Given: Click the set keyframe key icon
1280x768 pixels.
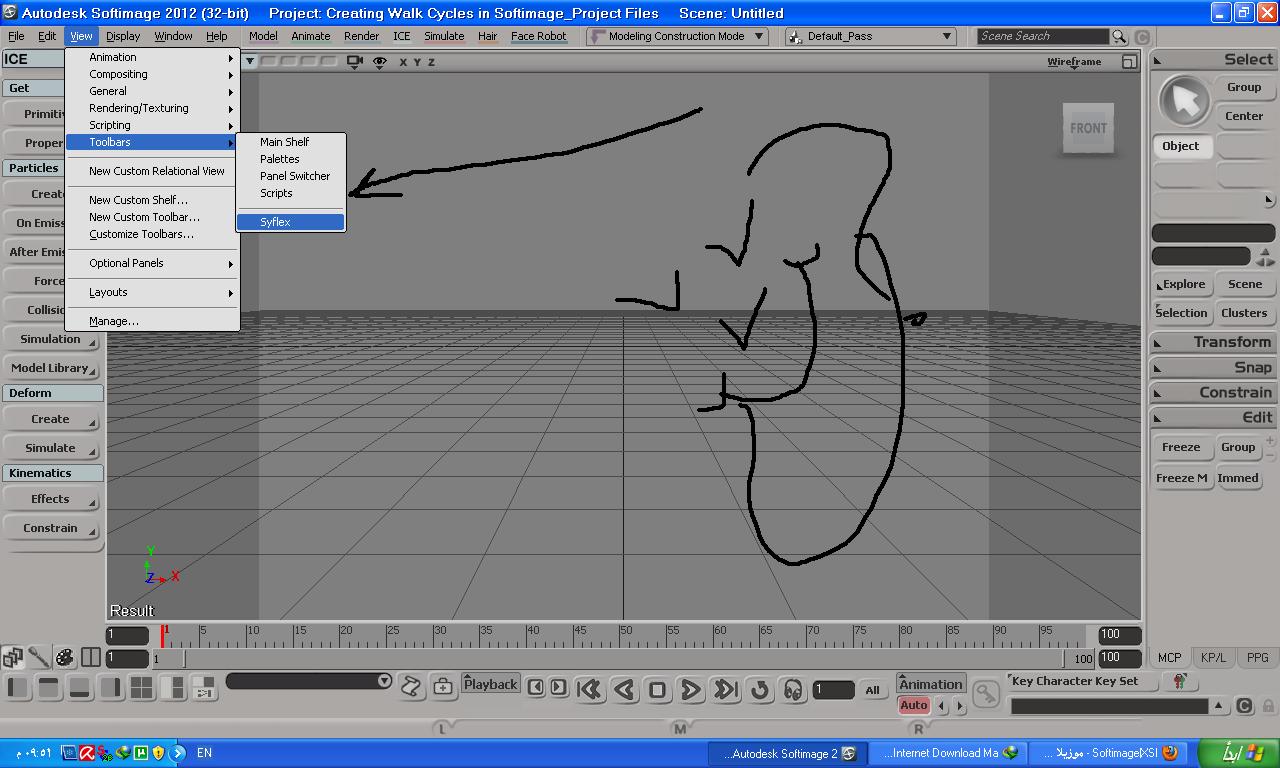Looking at the screenshot, I should 985,692.
